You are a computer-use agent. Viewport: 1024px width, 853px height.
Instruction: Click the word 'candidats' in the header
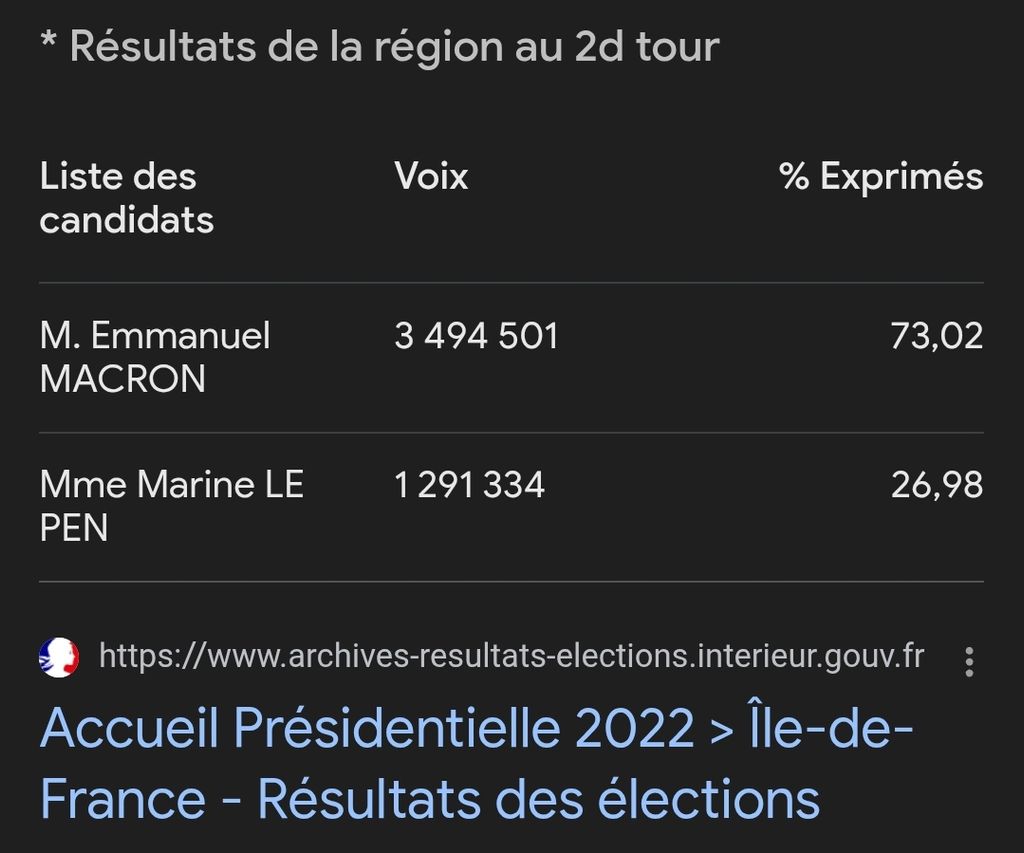tap(127, 219)
